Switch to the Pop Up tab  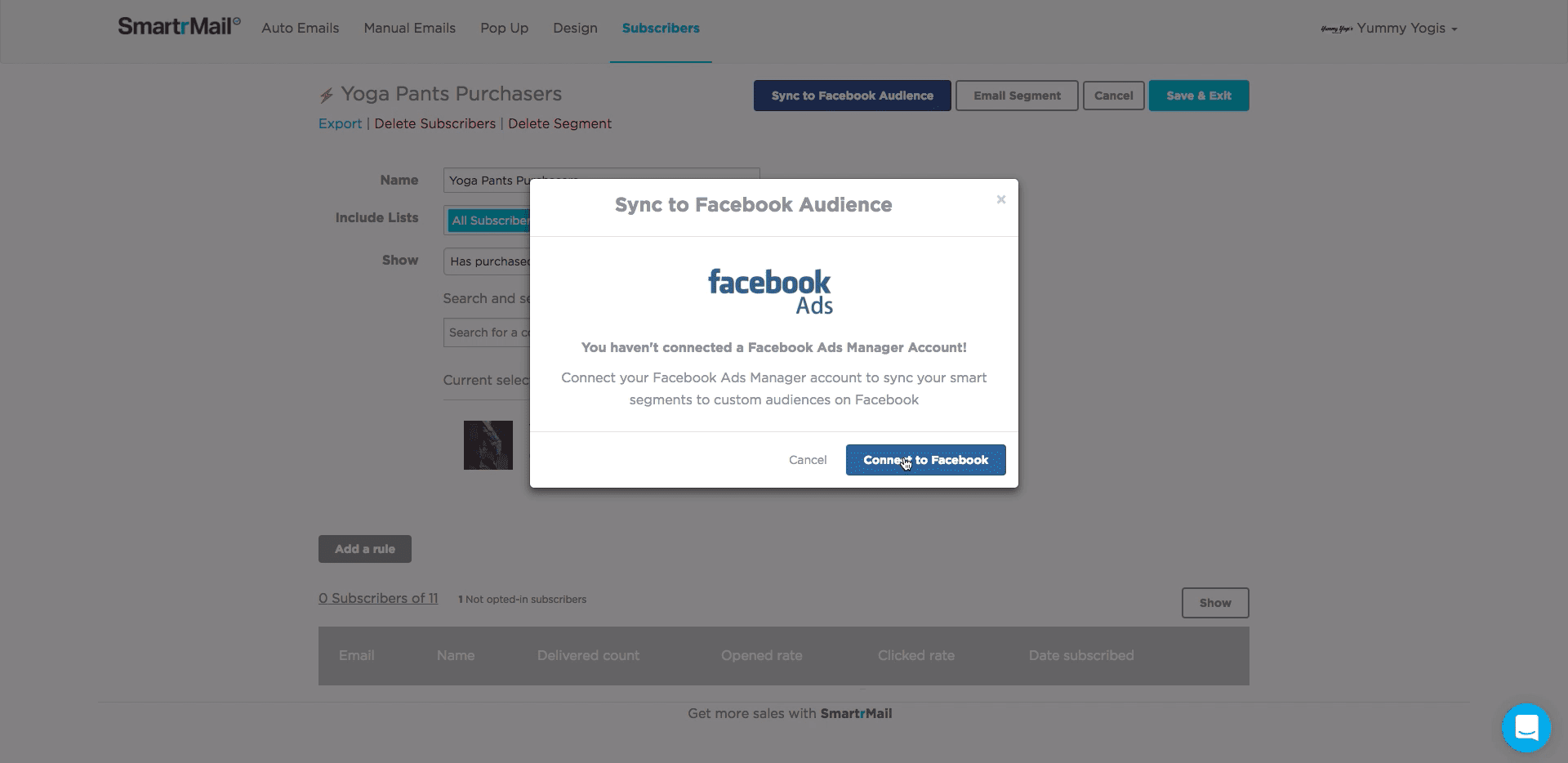pyautogui.click(x=504, y=29)
